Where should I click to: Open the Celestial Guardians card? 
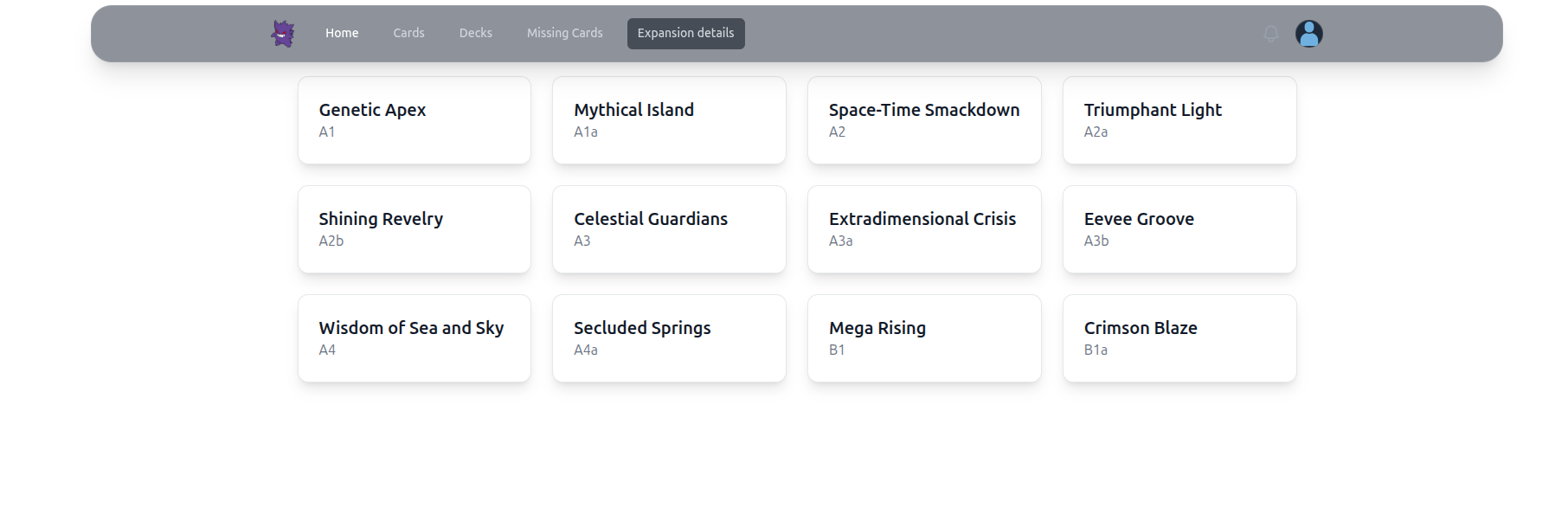[x=669, y=229]
